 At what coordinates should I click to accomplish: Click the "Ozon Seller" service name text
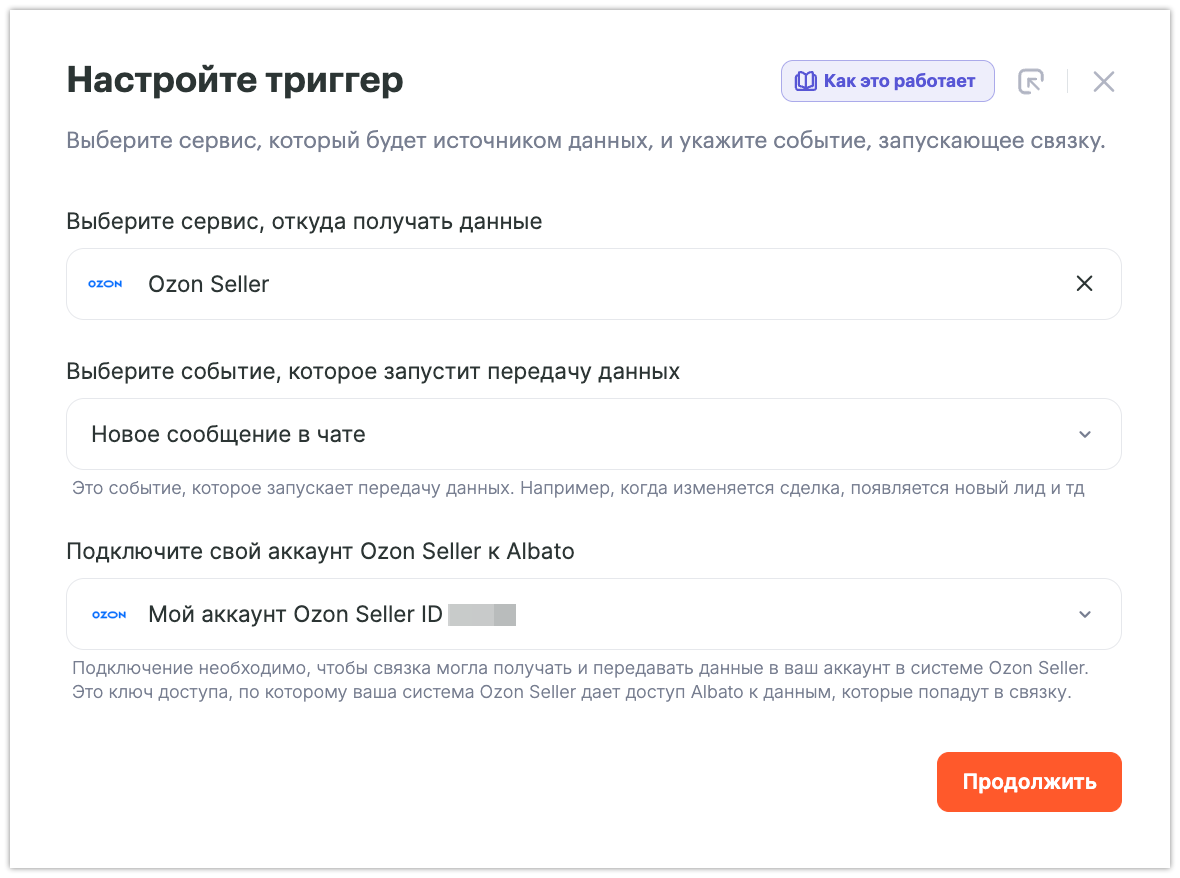(209, 284)
